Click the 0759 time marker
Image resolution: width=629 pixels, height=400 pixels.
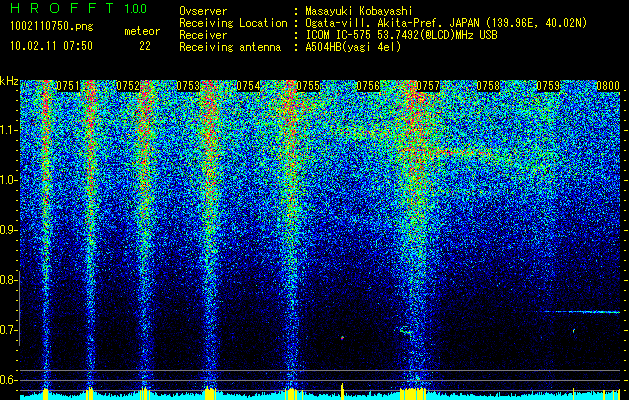click(548, 86)
